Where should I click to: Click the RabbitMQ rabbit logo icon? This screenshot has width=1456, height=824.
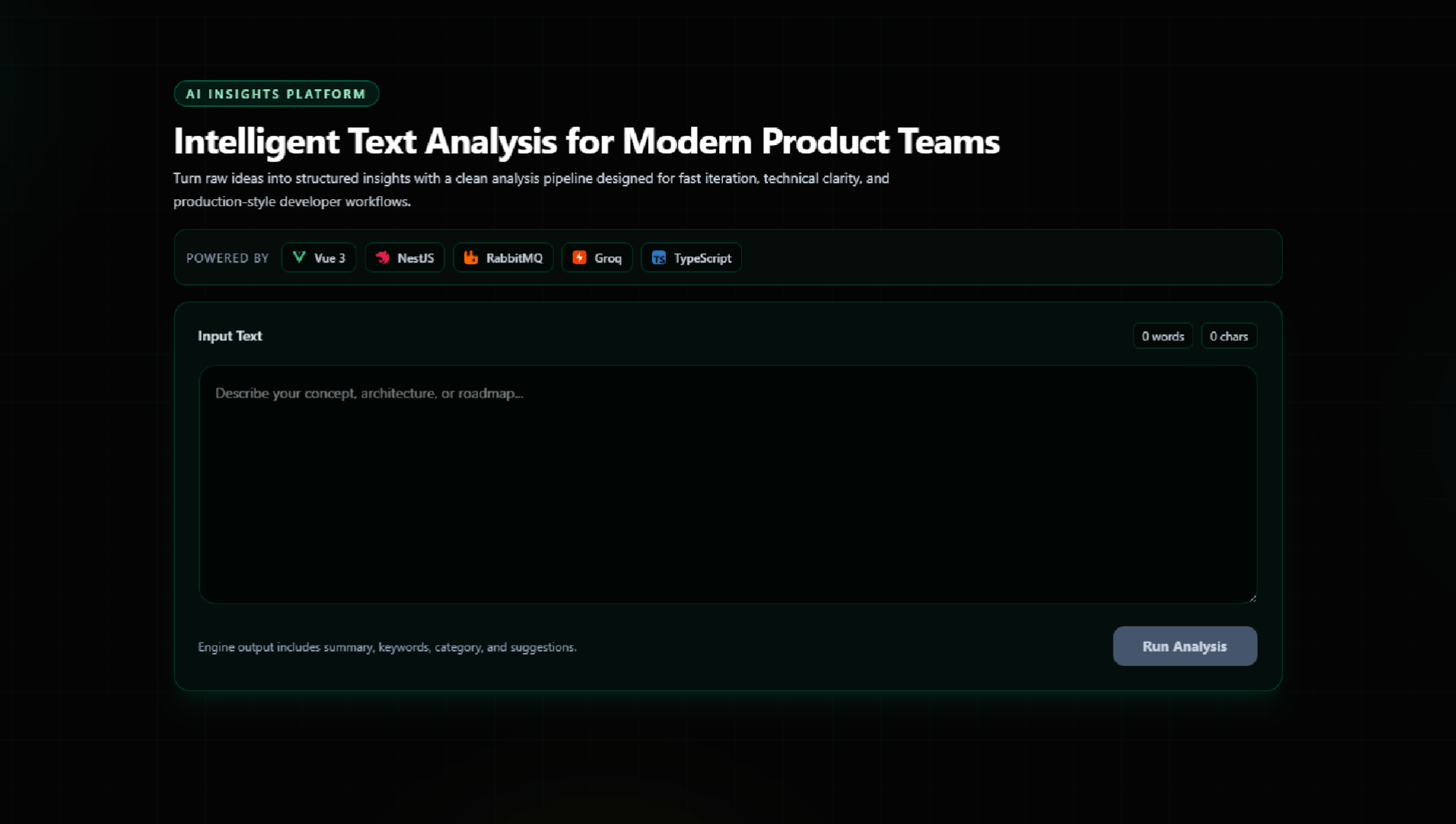click(471, 257)
